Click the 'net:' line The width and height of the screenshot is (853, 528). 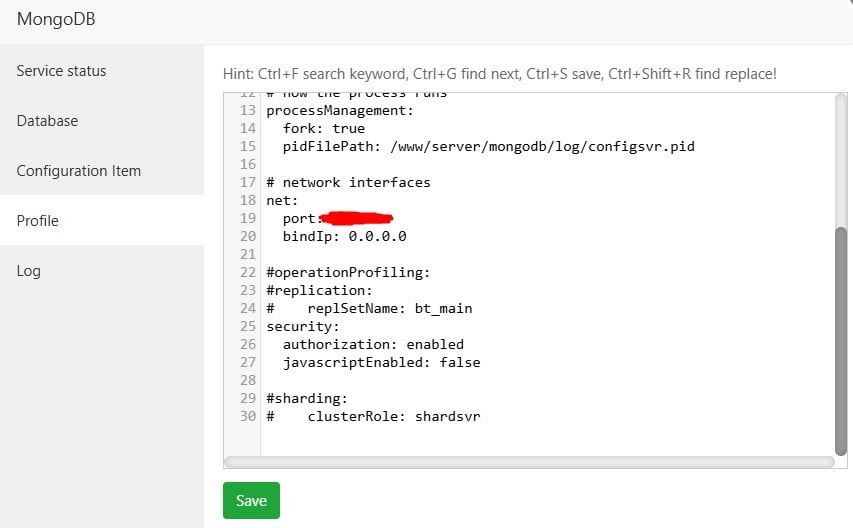282,200
